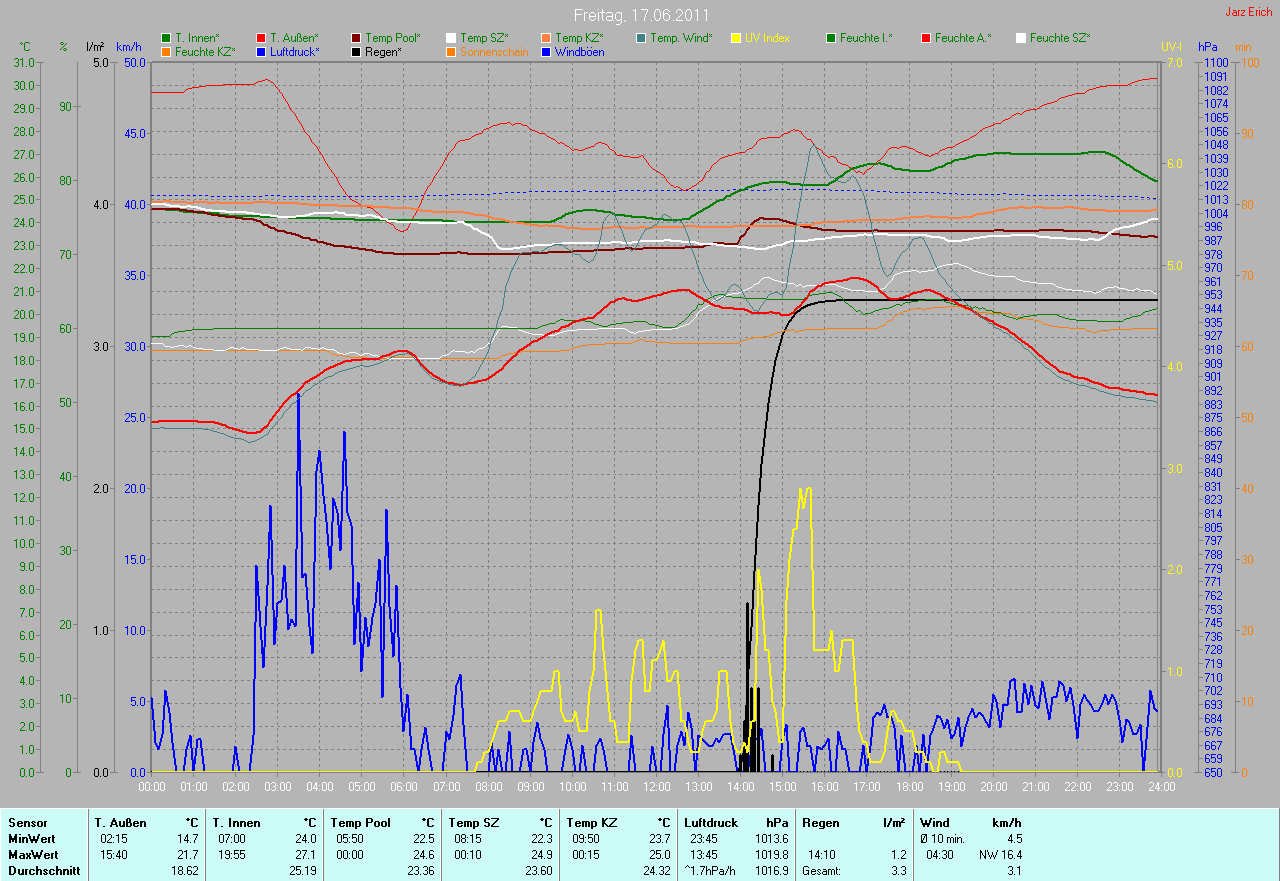Click the Luftdruck maximum '1019.8'
This screenshot has height=881, width=1280.
click(771, 855)
